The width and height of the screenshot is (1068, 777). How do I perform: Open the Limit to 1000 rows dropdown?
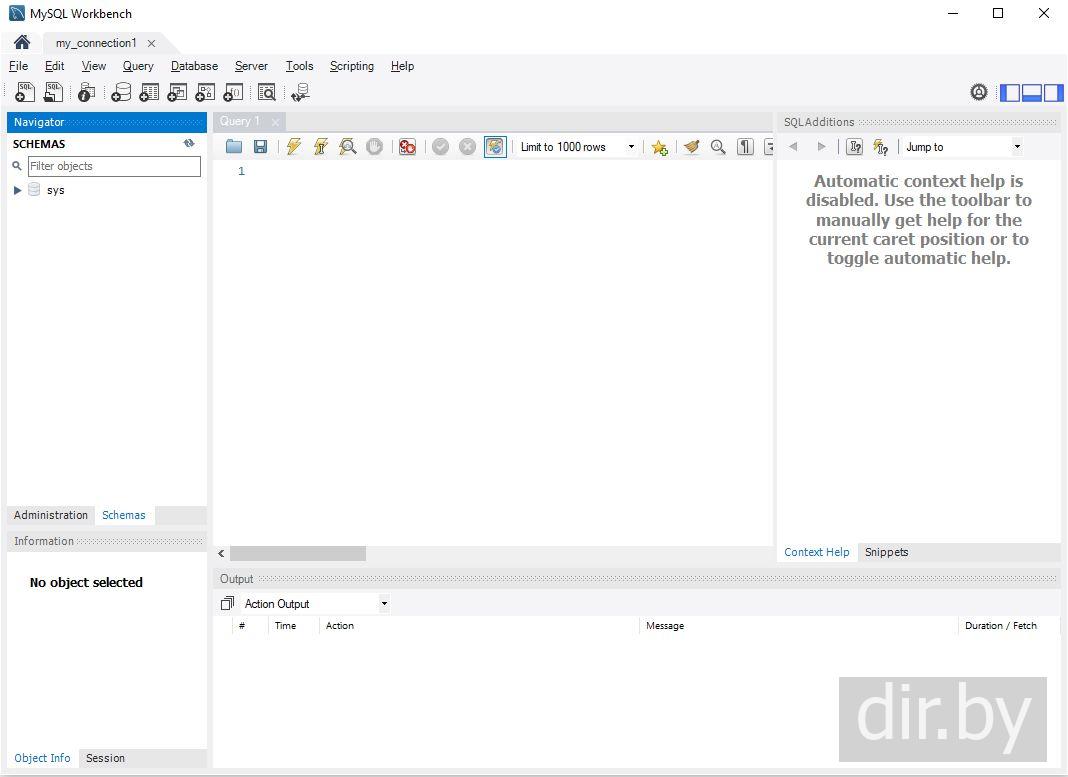click(578, 147)
